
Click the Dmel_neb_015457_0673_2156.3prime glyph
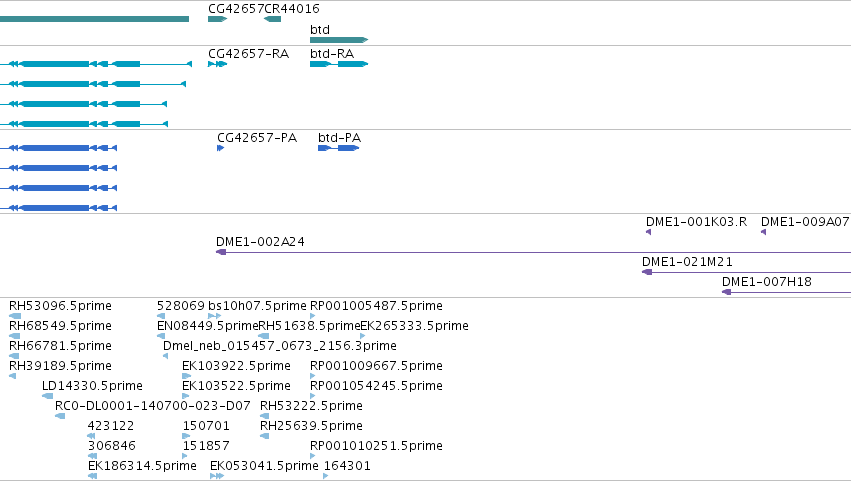point(166,356)
